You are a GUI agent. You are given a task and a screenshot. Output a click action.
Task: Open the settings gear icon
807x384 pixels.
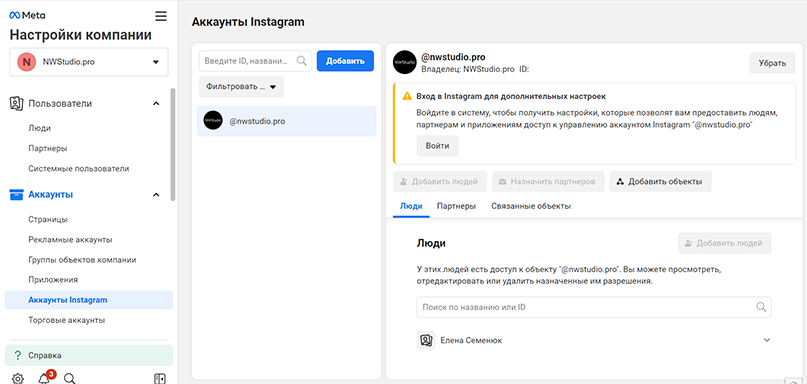click(17, 379)
